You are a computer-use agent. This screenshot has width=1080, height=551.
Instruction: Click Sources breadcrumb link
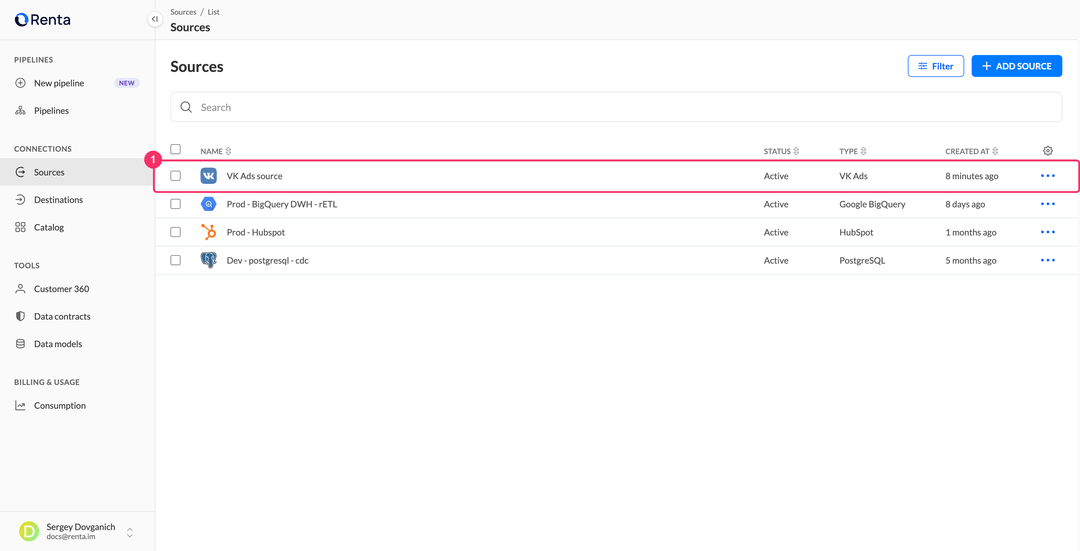click(x=183, y=12)
